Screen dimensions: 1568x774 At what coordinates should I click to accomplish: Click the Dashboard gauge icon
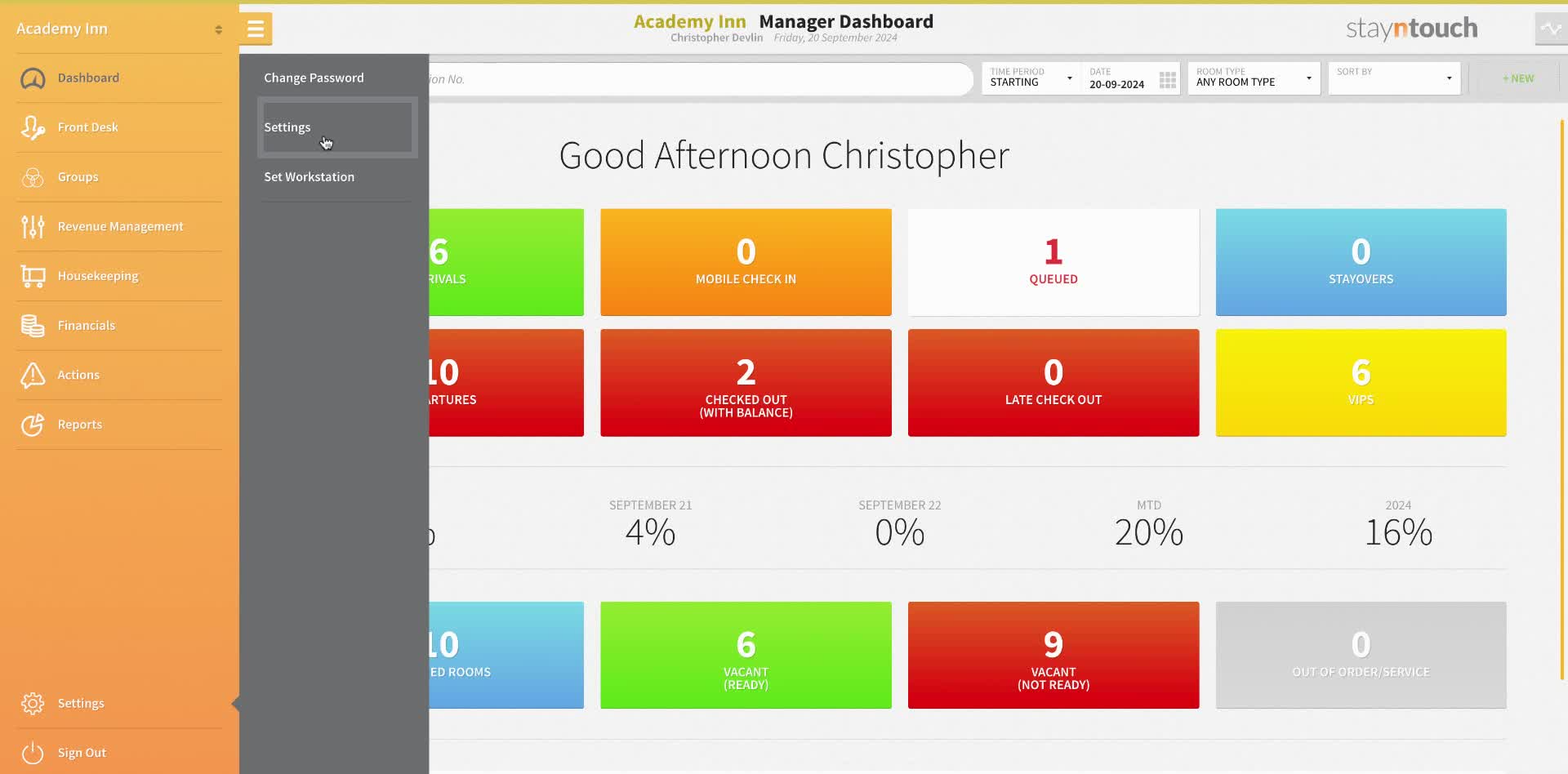33,78
